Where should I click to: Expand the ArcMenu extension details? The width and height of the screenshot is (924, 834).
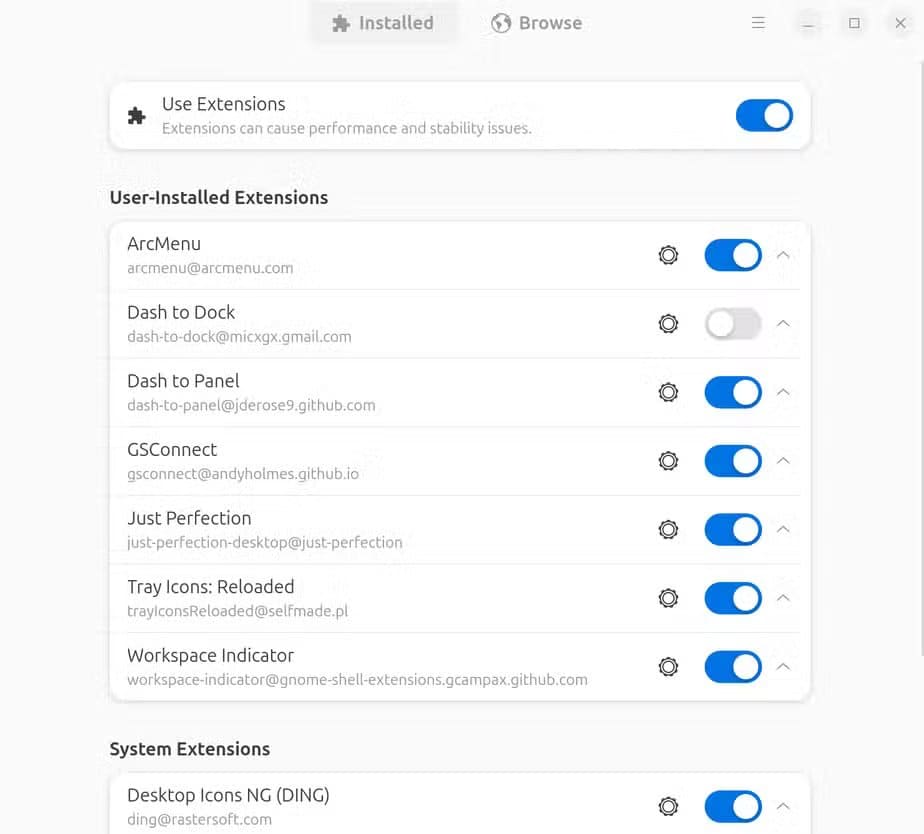pyautogui.click(x=784, y=255)
